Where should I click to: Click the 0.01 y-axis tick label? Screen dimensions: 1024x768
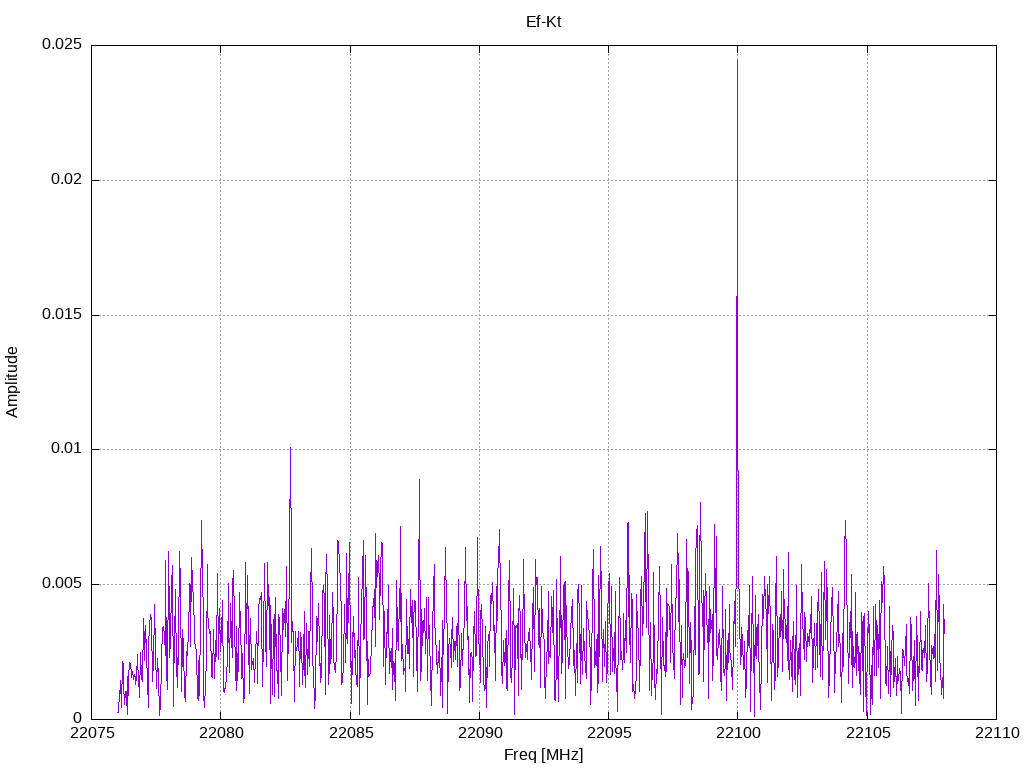pos(67,449)
